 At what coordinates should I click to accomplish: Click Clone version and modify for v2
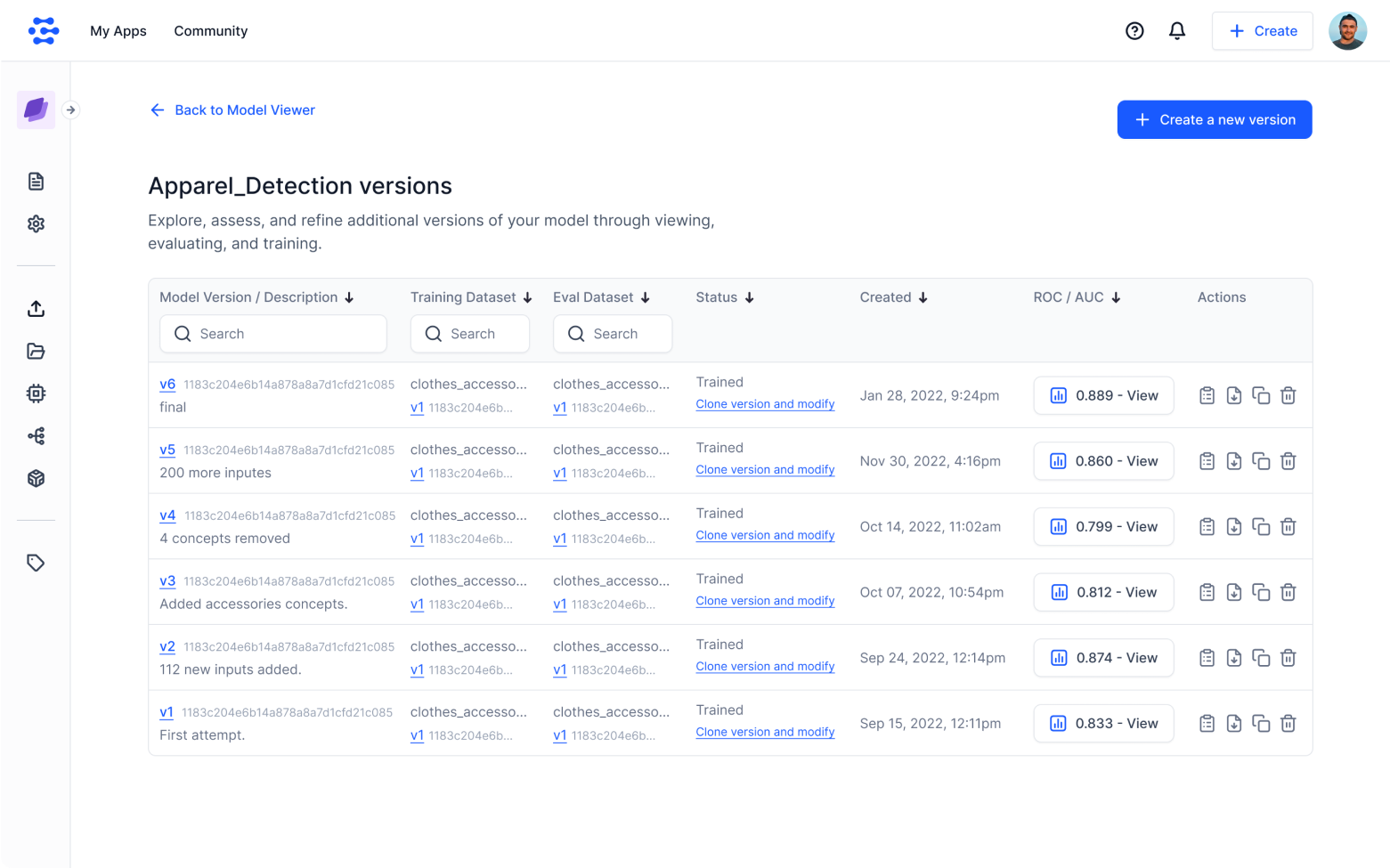765,667
